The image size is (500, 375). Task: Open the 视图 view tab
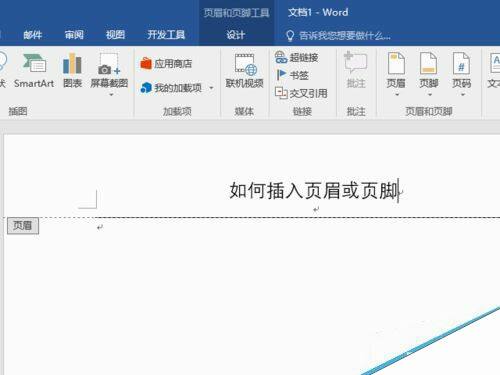[115, 35]
